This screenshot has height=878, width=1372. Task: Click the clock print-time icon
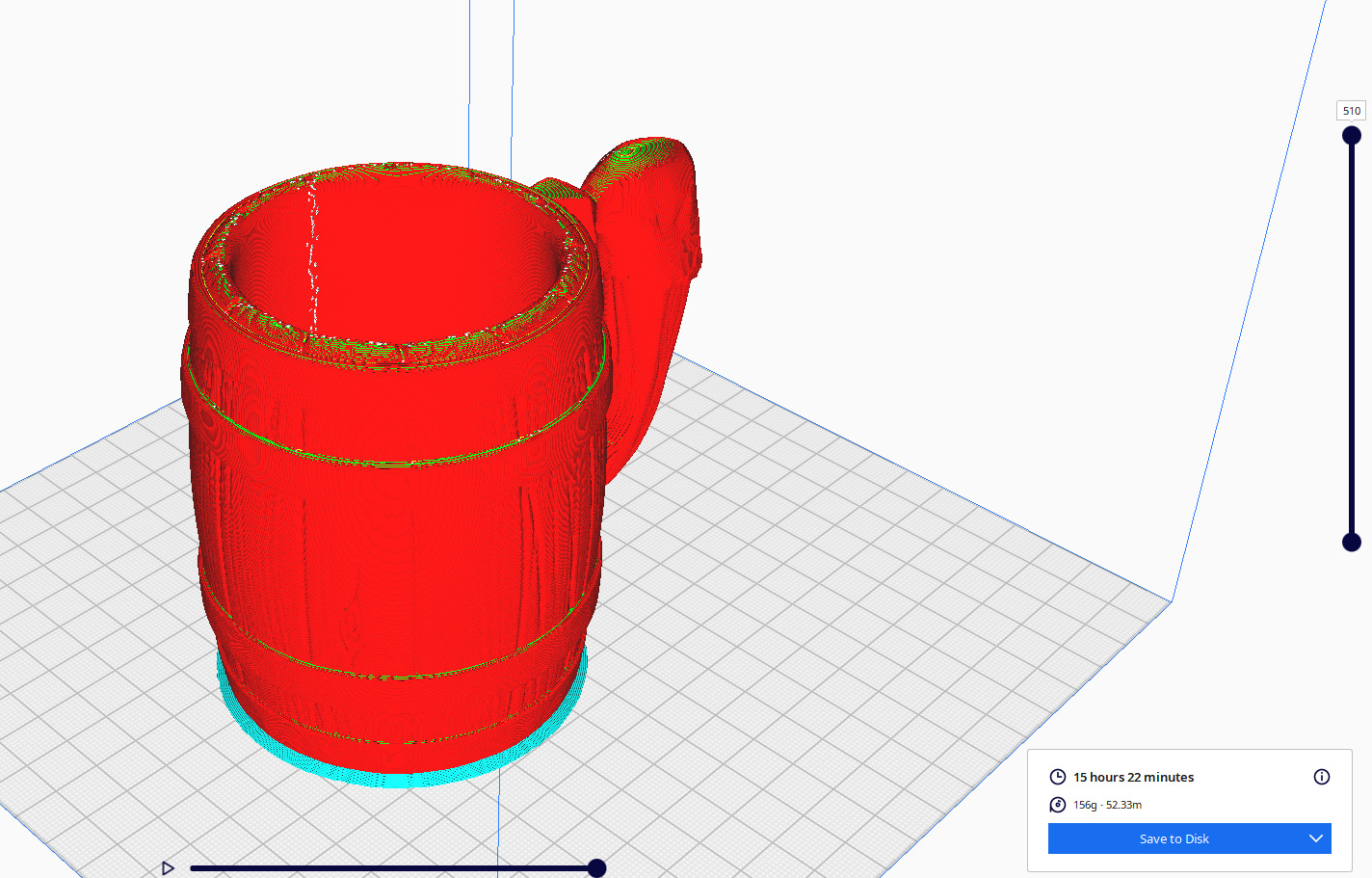coord(1058,776)
